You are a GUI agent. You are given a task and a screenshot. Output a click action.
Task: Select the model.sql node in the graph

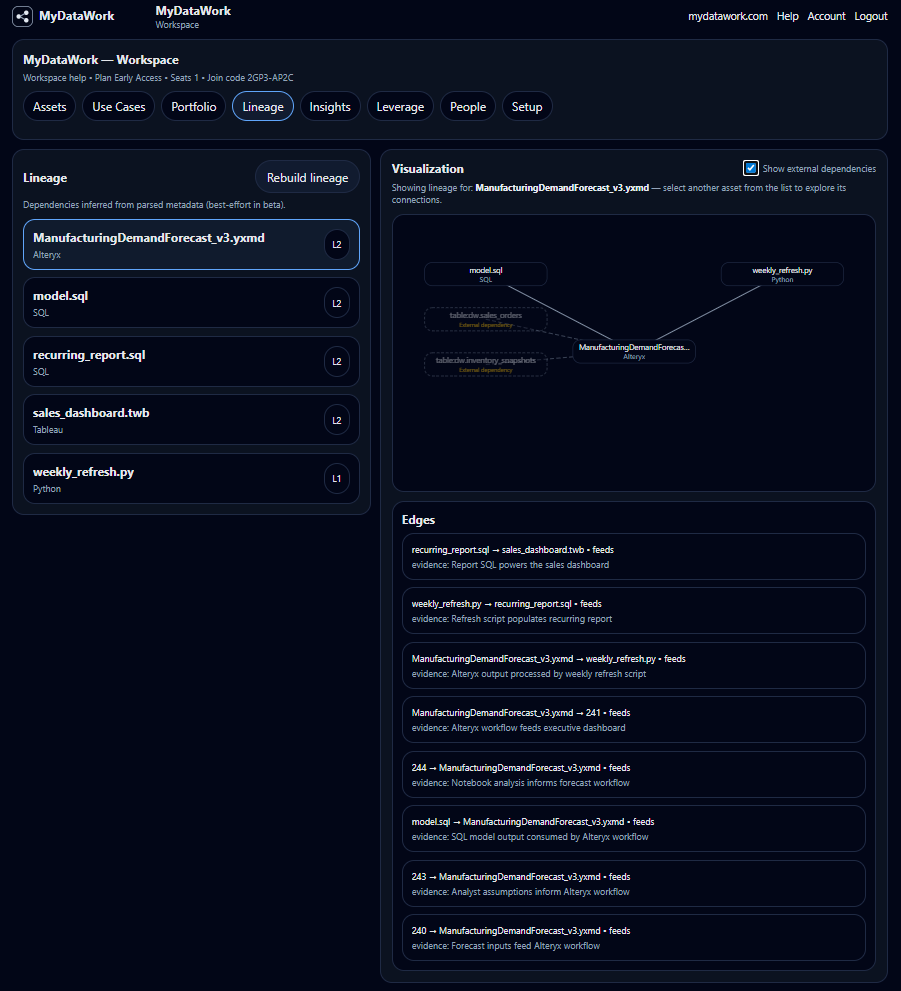[x=485, y=274]
